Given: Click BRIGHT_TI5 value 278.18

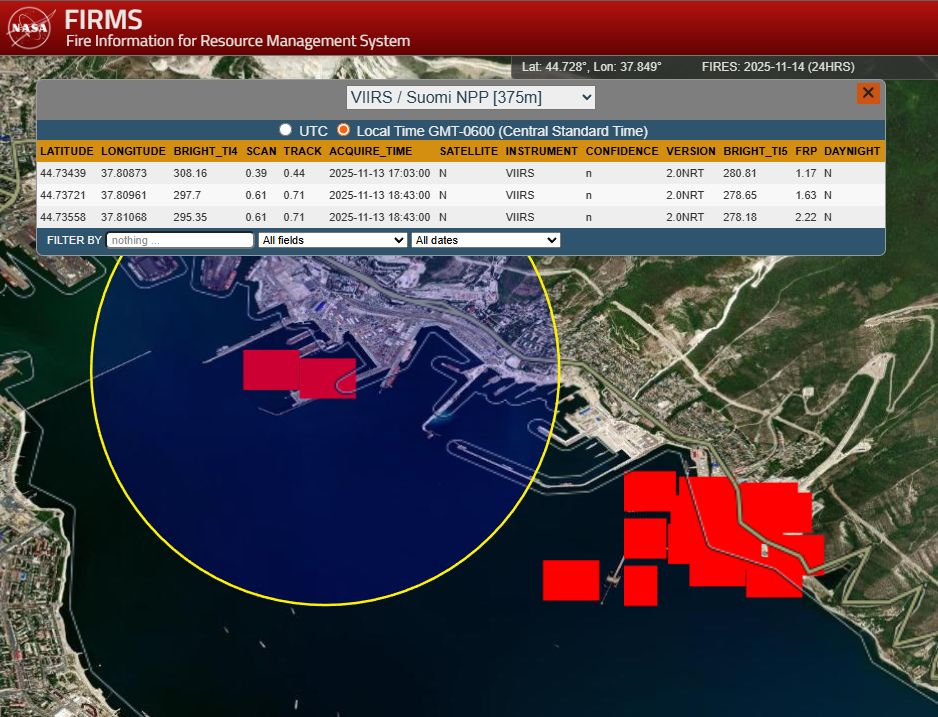Looking at the screenshot, I should 739,217.
